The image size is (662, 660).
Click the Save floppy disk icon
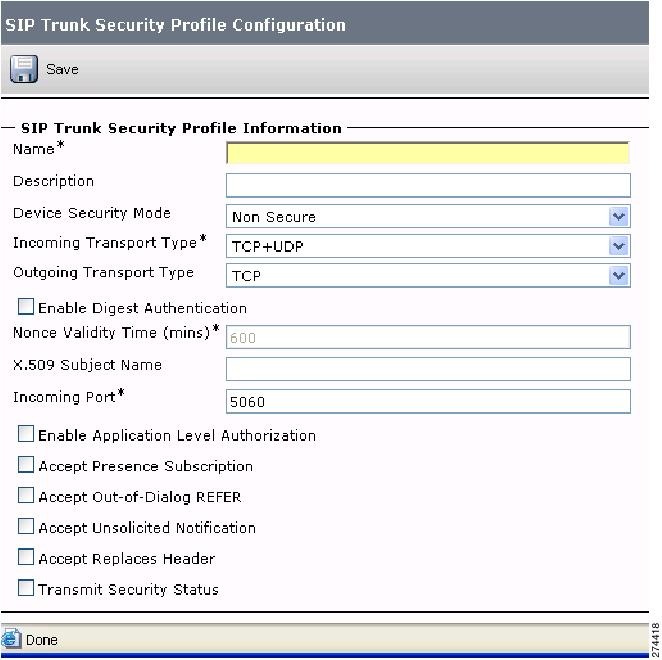[24, 69]
